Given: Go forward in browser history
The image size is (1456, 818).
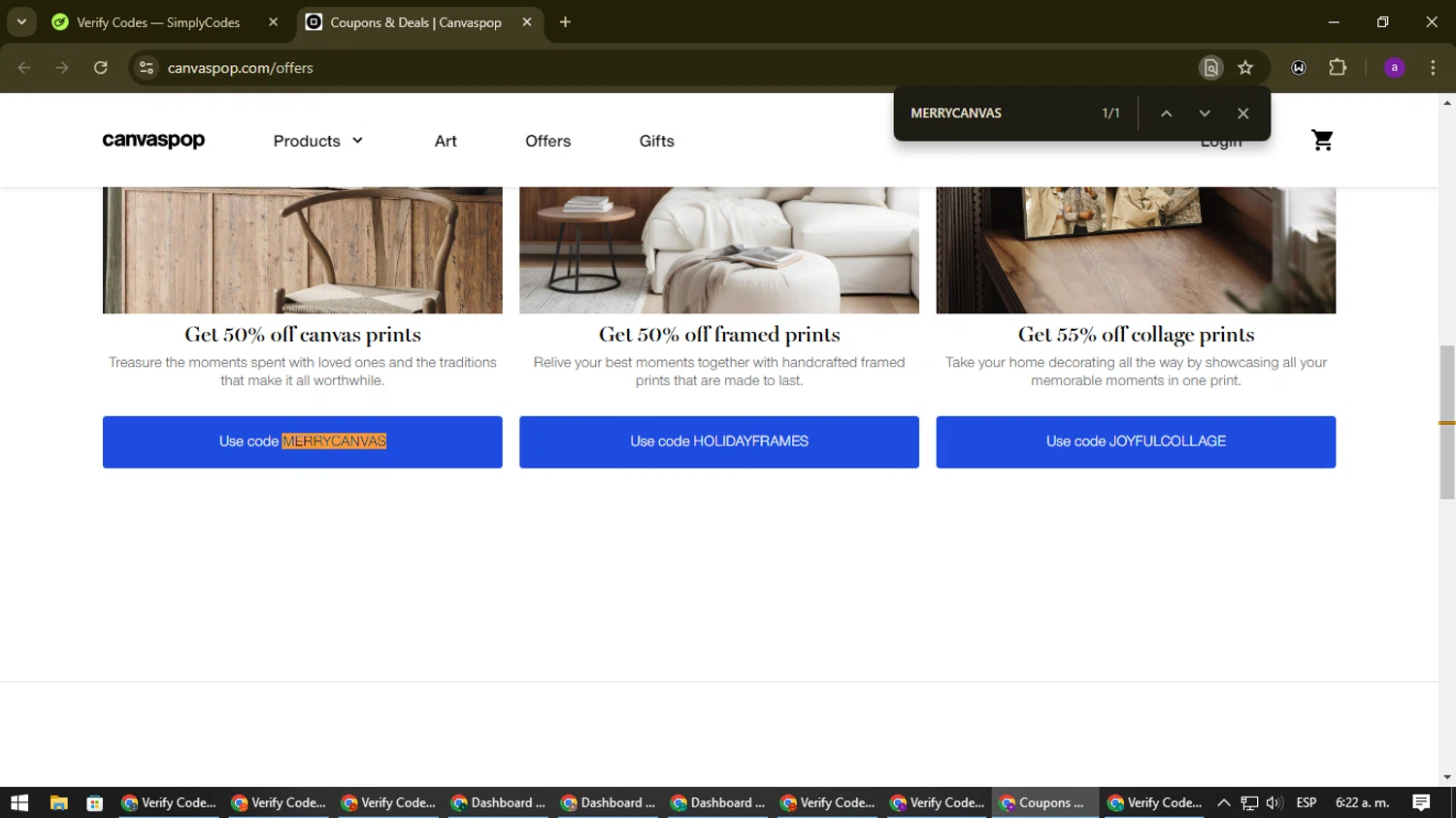Looking at the screenshot, I should (x=62, y=68).
